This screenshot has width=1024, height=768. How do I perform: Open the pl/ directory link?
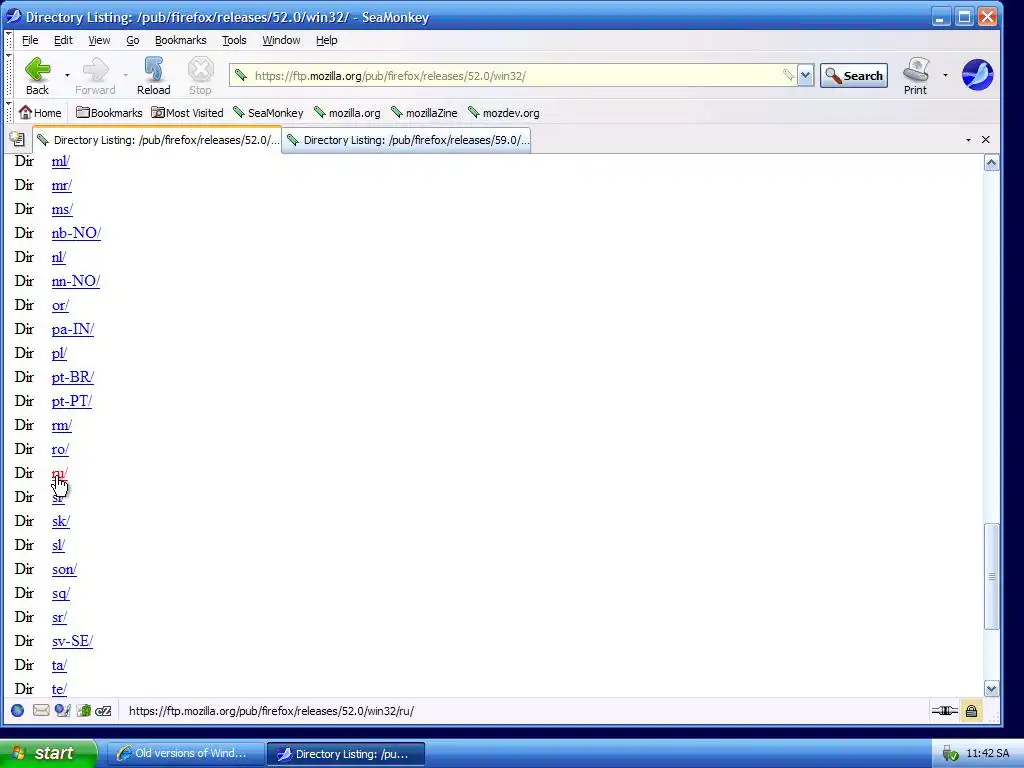[x=59, y=353]
